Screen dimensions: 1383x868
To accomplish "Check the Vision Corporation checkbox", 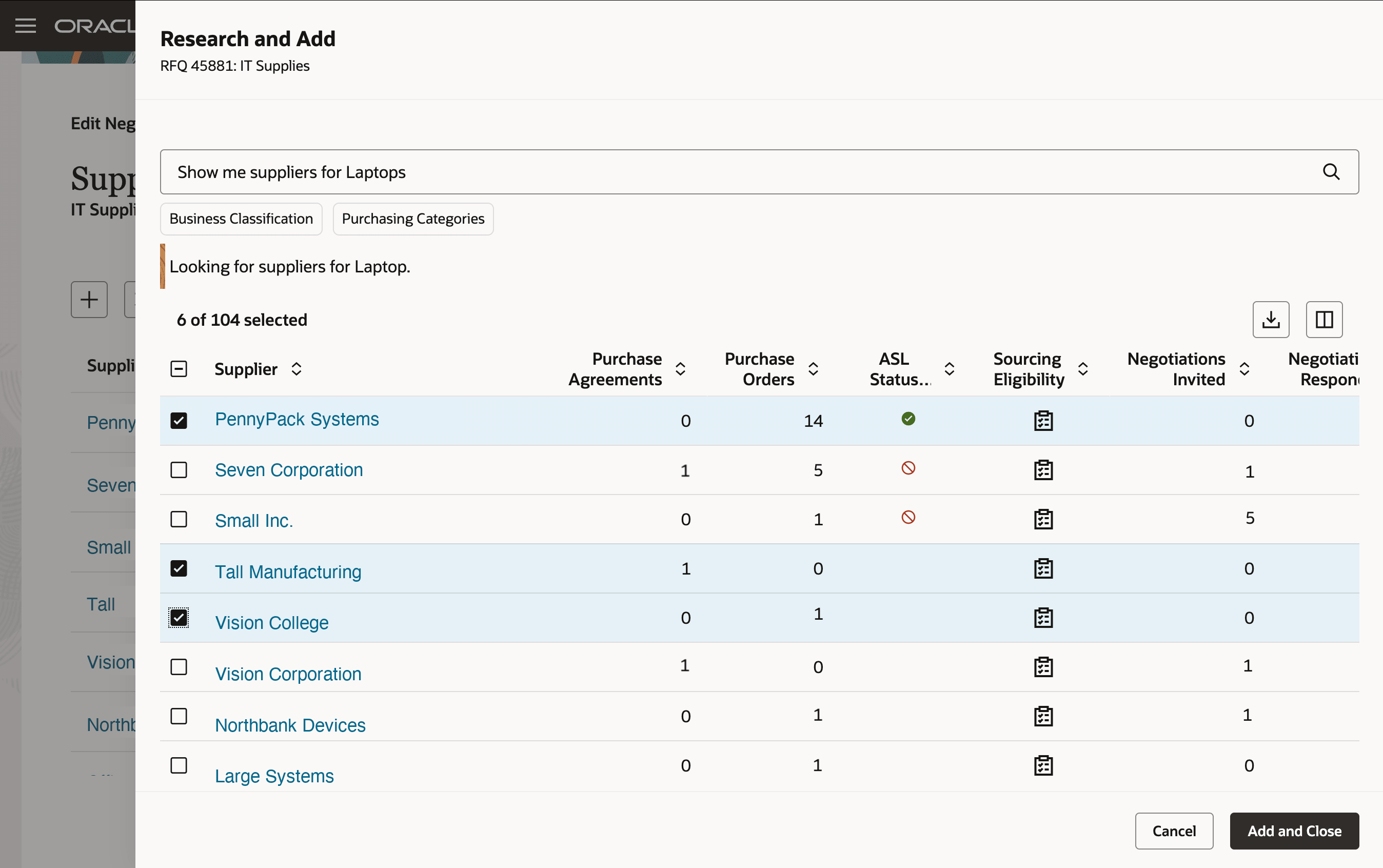I will click(x=179, y=667).
